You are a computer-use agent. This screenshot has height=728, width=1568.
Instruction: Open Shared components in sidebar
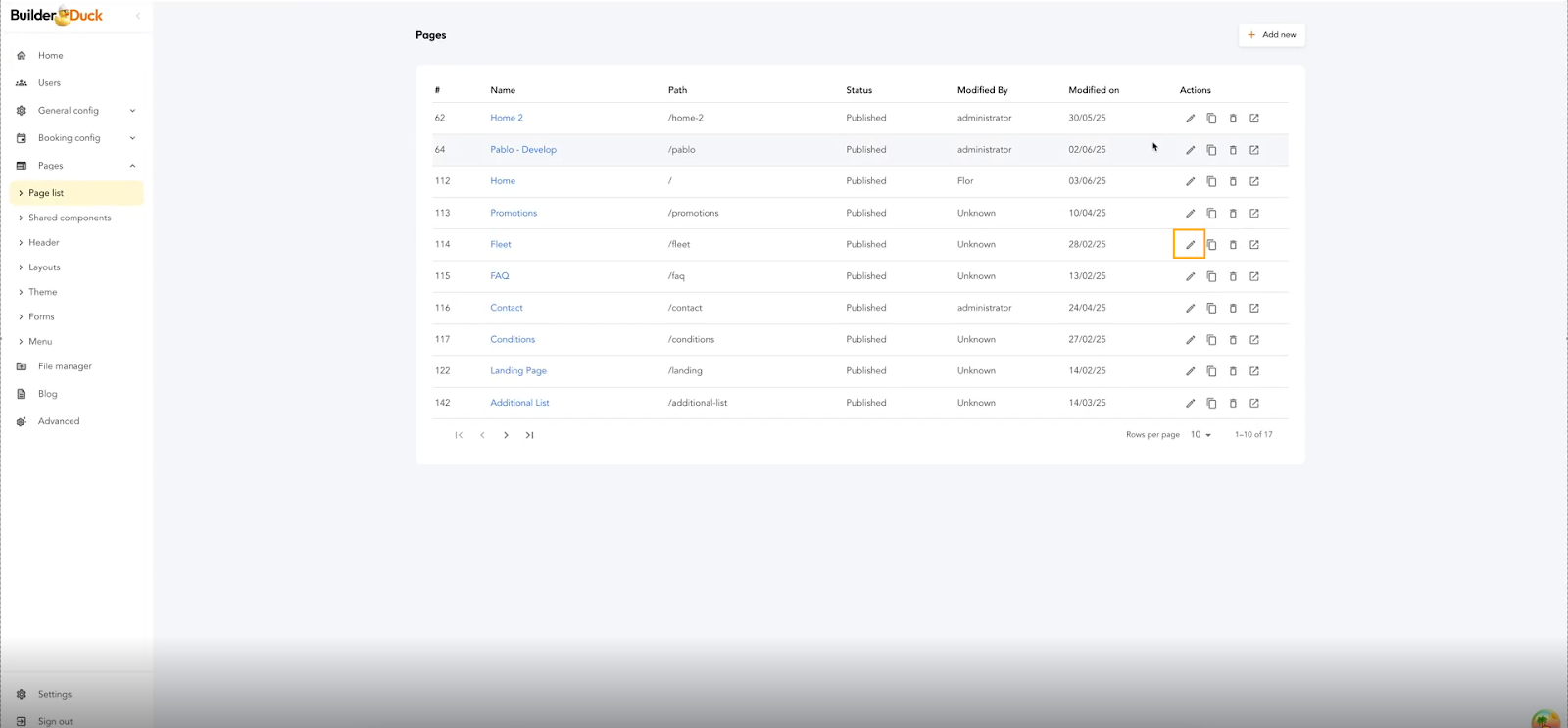click(70, 218)
